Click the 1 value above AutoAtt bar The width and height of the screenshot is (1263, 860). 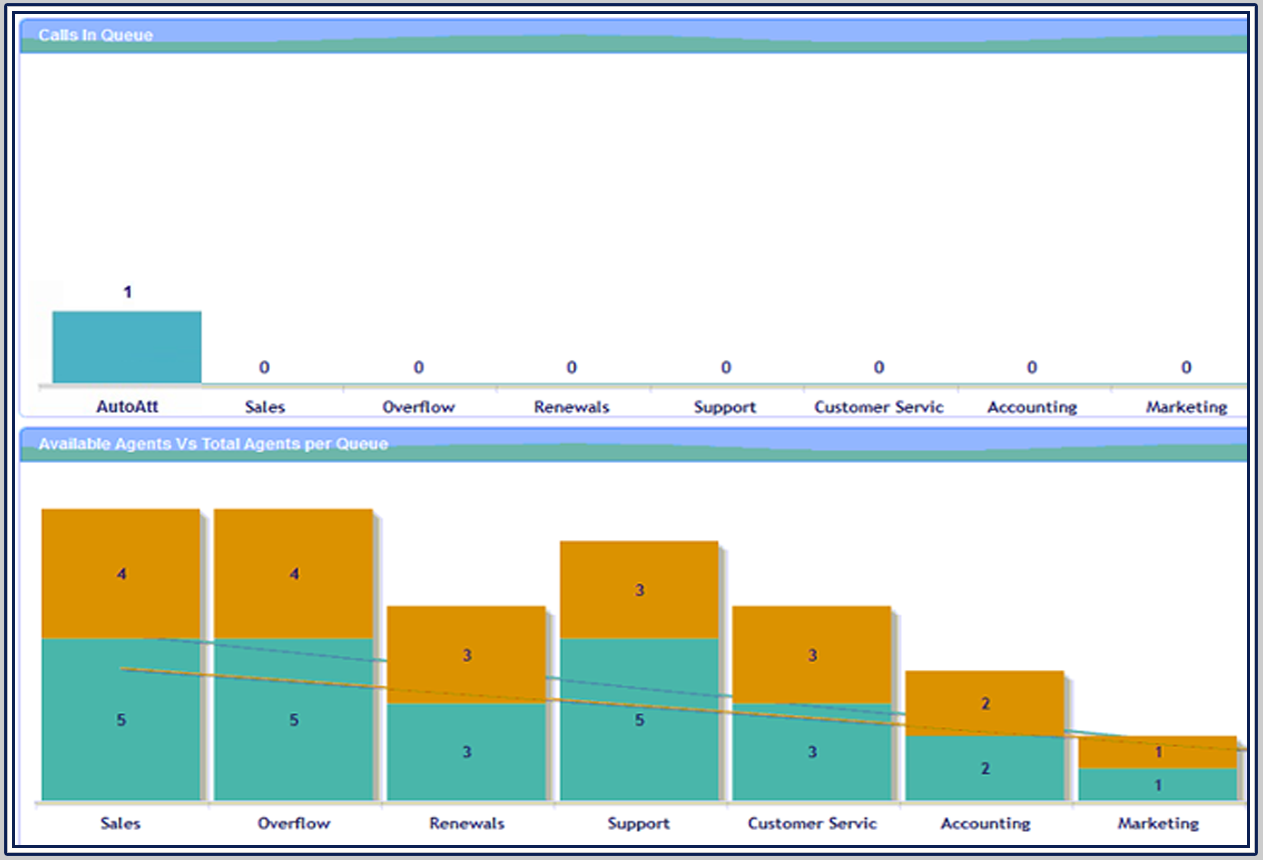(127, 292)
